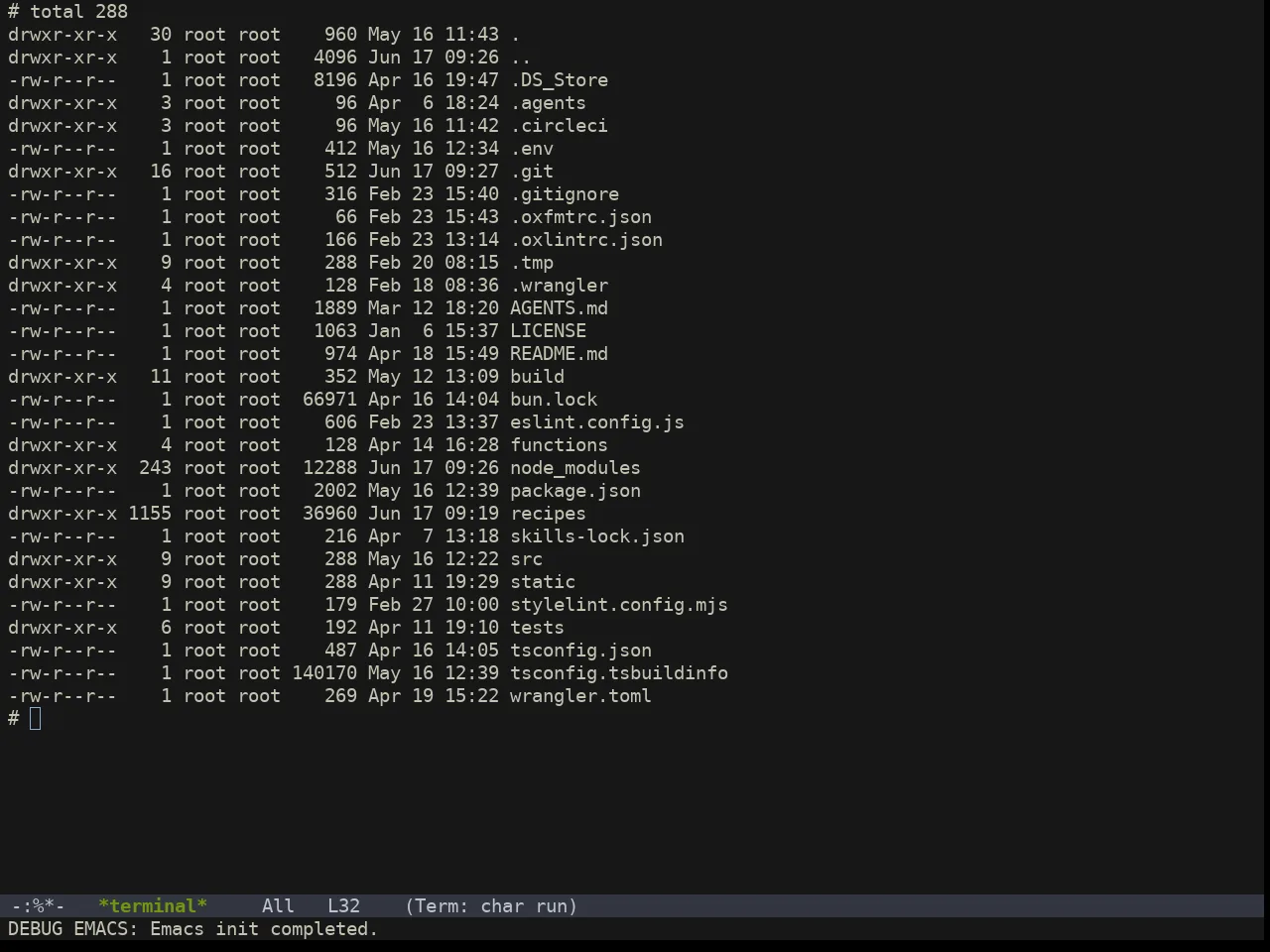Click the 'Jan 6 15:37' date of LICENSE
The image size is (1270, 952).
point(434,331)
